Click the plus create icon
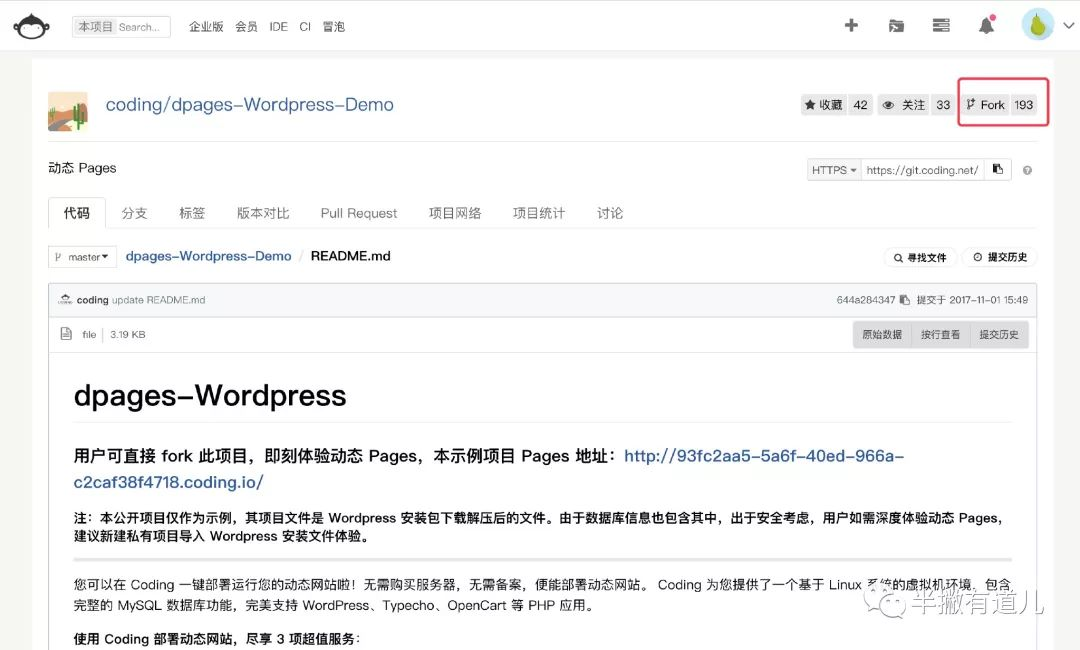The height and width of the screenshot is (650, 1080). pyautogui.click(x=851, y=26)
